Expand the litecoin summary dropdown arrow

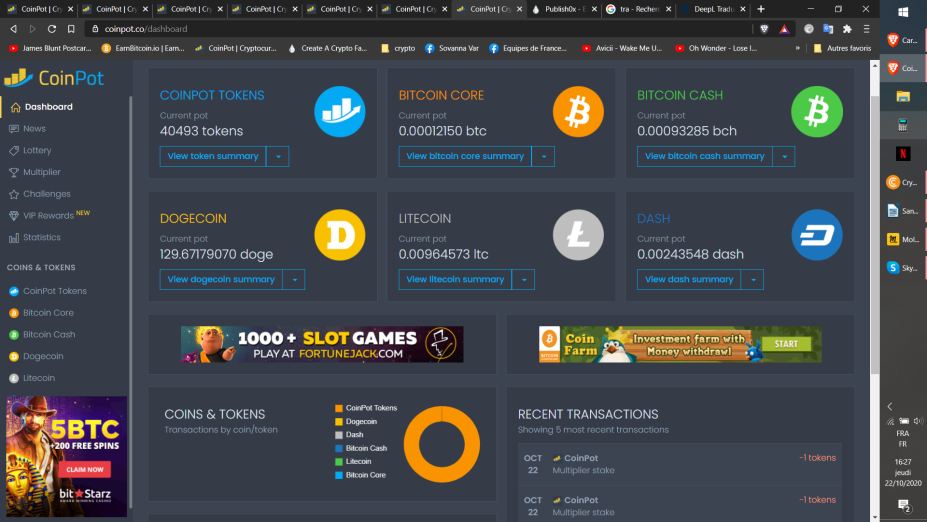(x=523, y=280)
